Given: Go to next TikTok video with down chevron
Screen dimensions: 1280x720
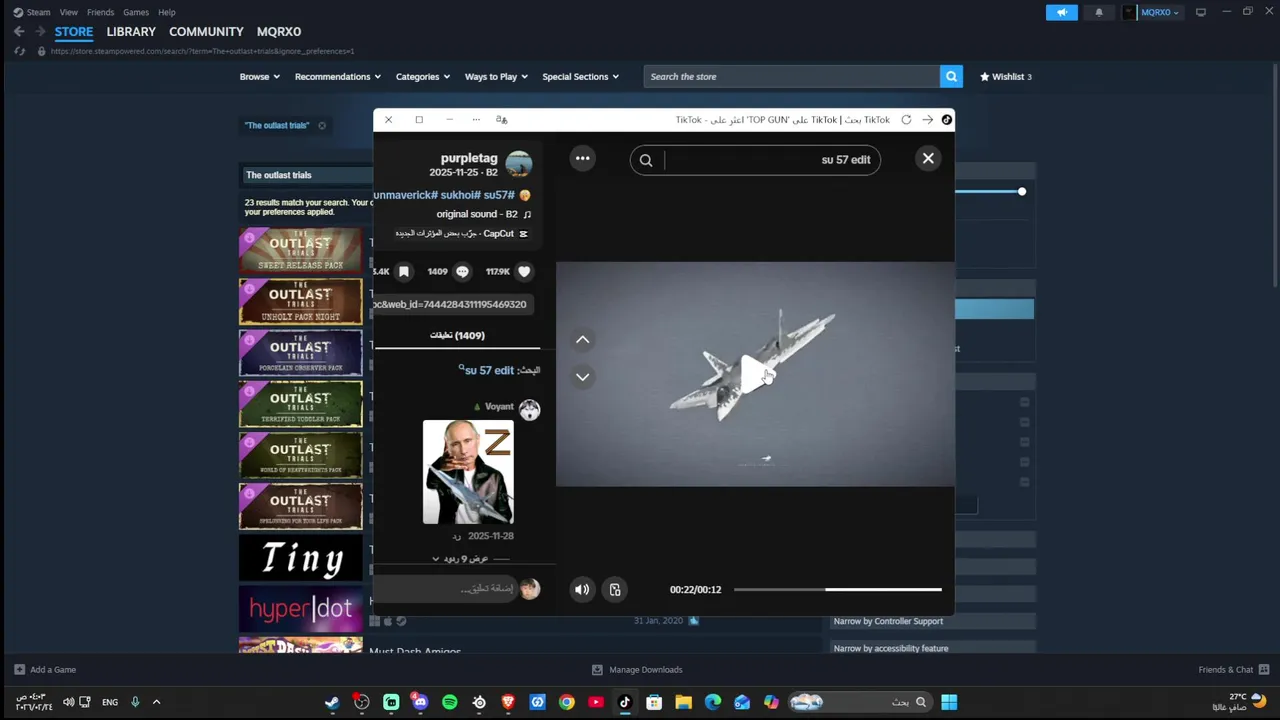Looking at the screenshot, I should point(582,377).
